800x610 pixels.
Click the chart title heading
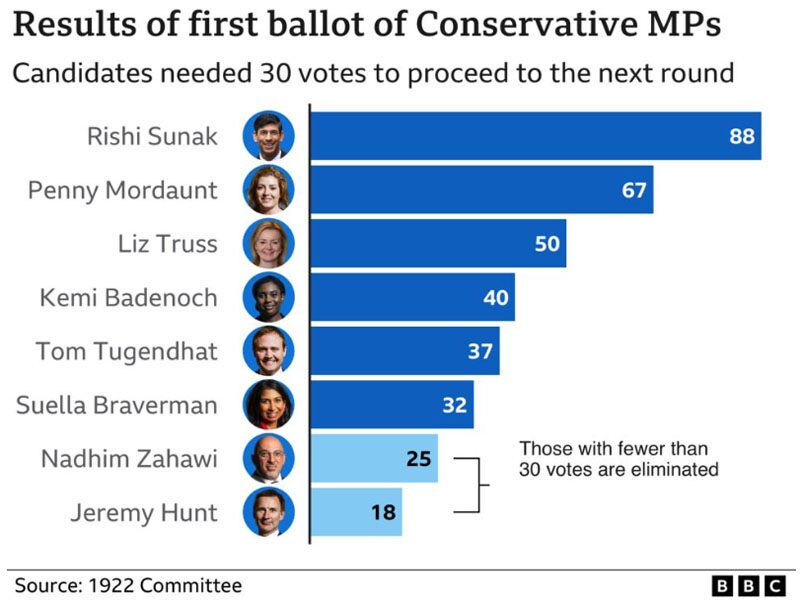(x=367, y=23)
